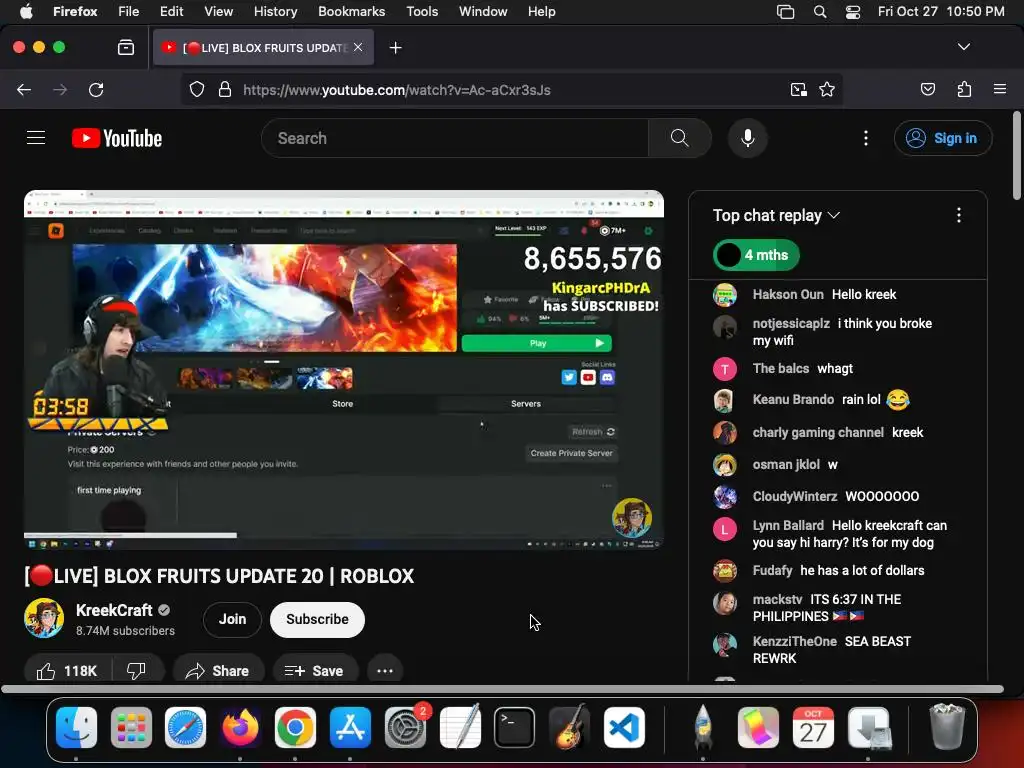Open the Firefox History menu

275,12
